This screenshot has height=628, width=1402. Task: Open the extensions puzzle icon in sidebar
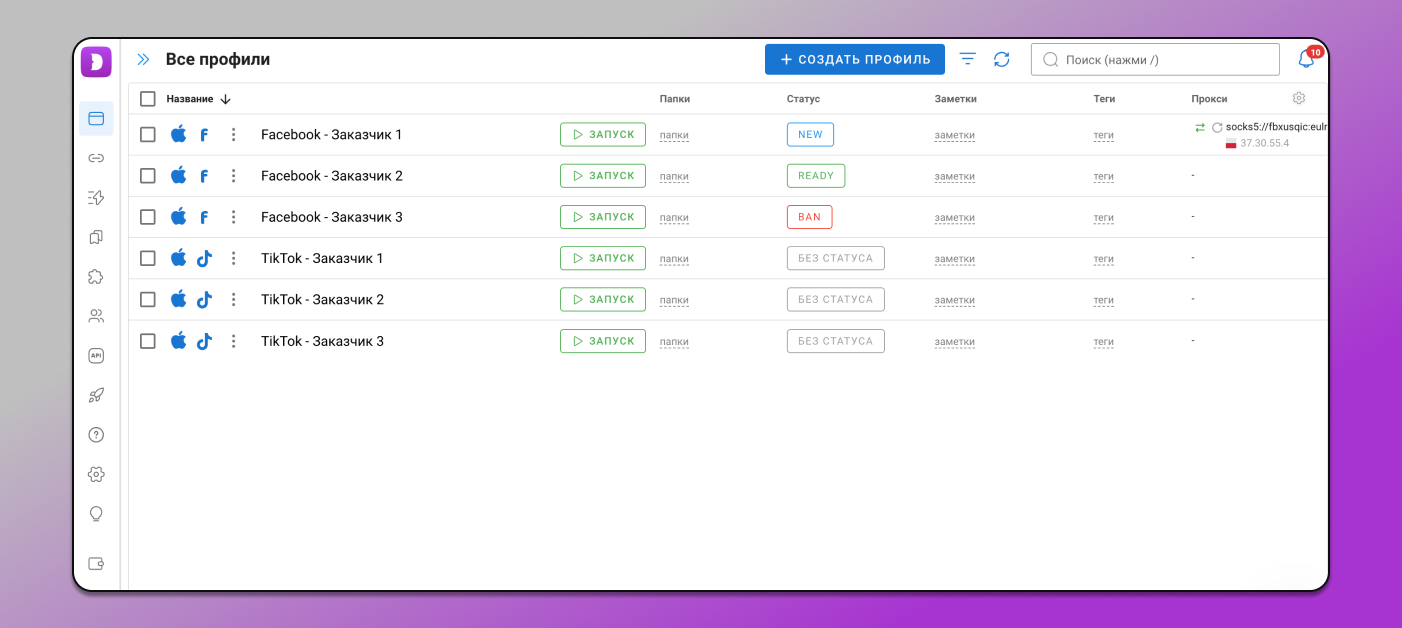(96, 277)
